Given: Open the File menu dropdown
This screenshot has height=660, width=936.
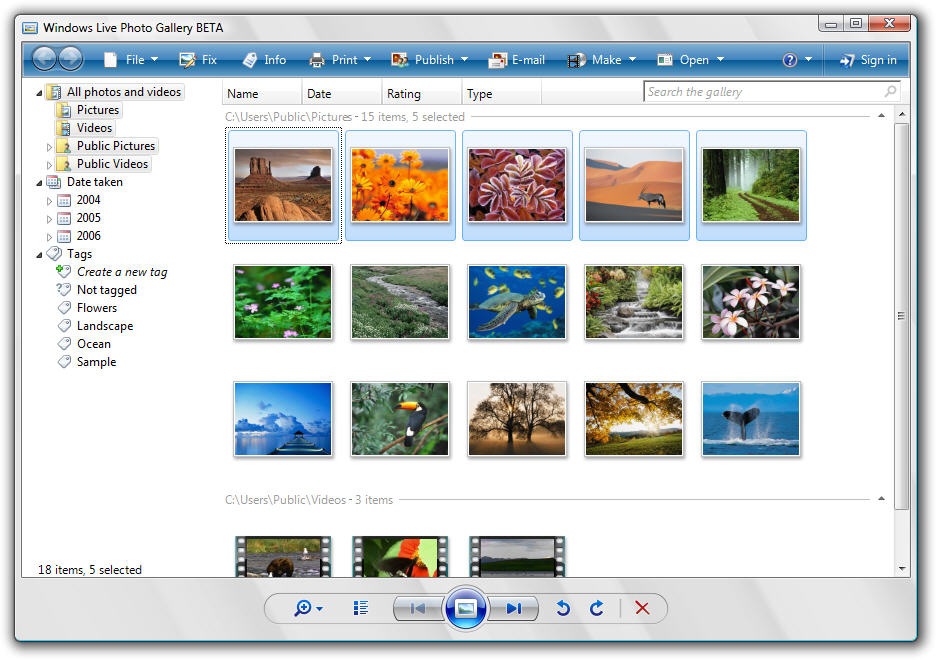Looking at the screenshot, I should coord(131,60).
